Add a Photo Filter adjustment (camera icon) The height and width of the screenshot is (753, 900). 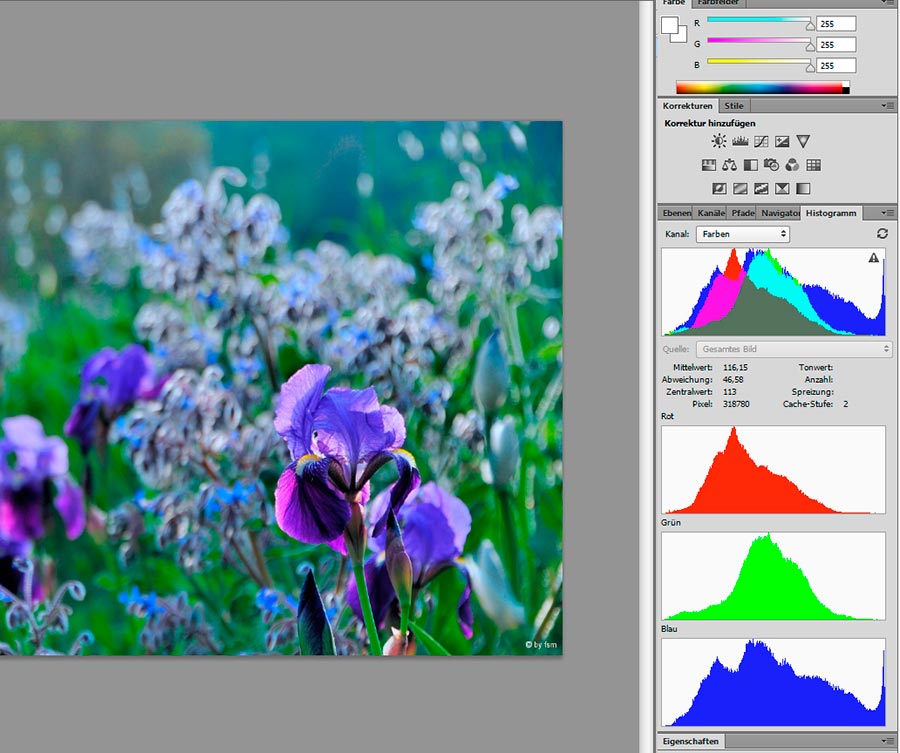tap(771, 165)
